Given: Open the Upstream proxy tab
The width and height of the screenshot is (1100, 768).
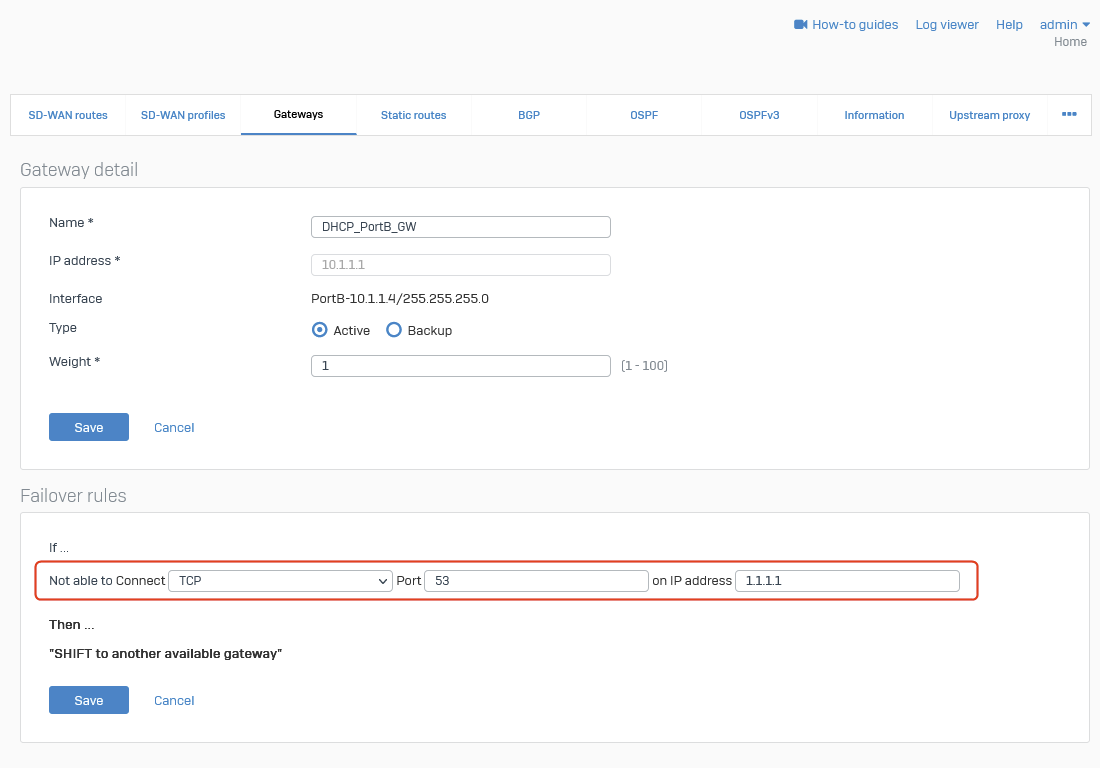Looking at the screenshot, I should pyautogui.click(x=989, y=115).
